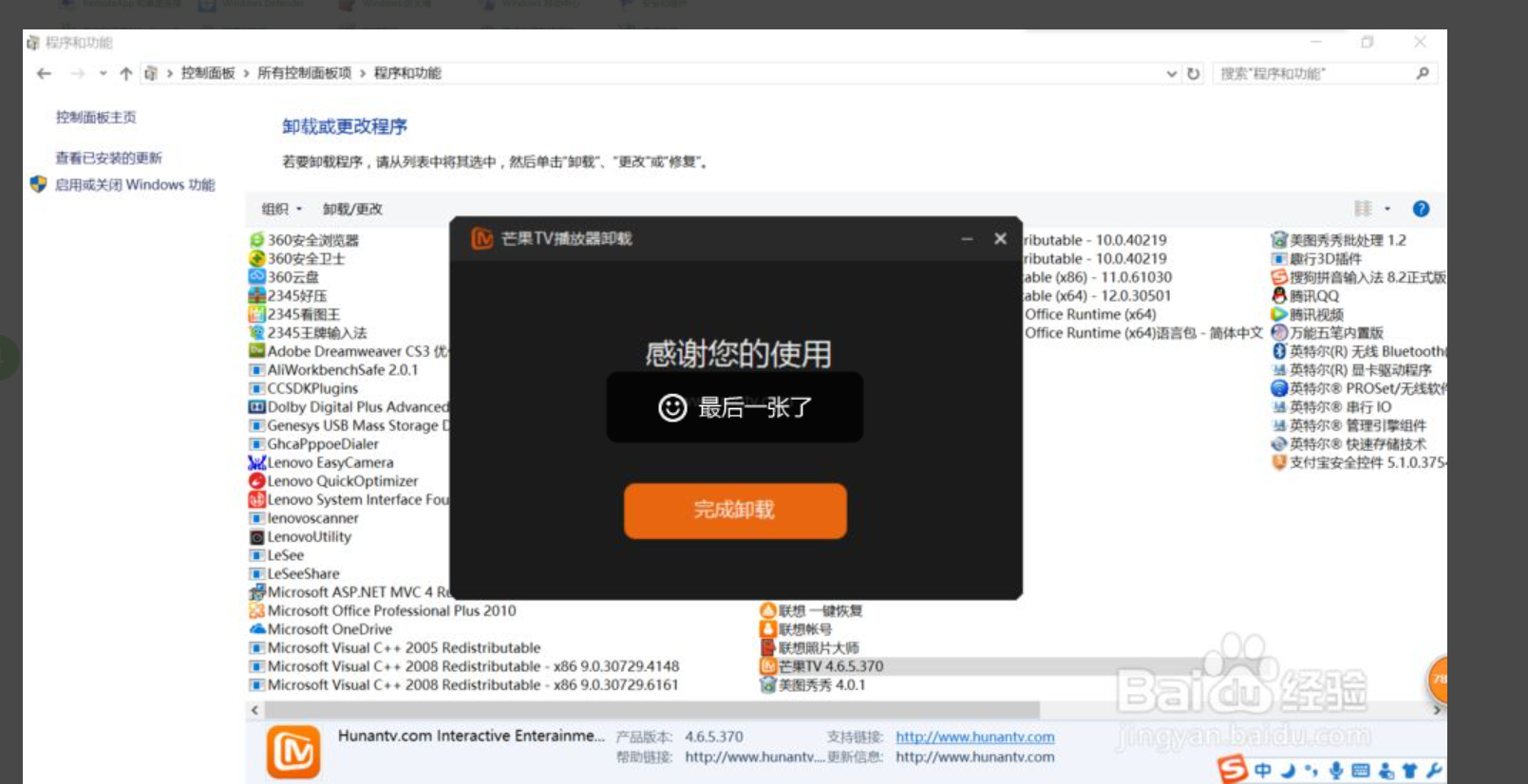
Task: Select the Microsoft Office Professional Plus 2010 icon
Action: (256, 610)
